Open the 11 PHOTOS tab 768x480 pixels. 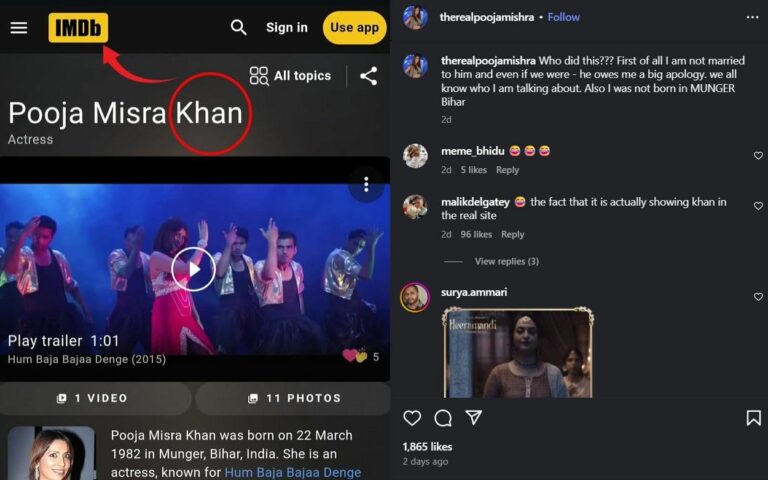[x=291, y=398]
